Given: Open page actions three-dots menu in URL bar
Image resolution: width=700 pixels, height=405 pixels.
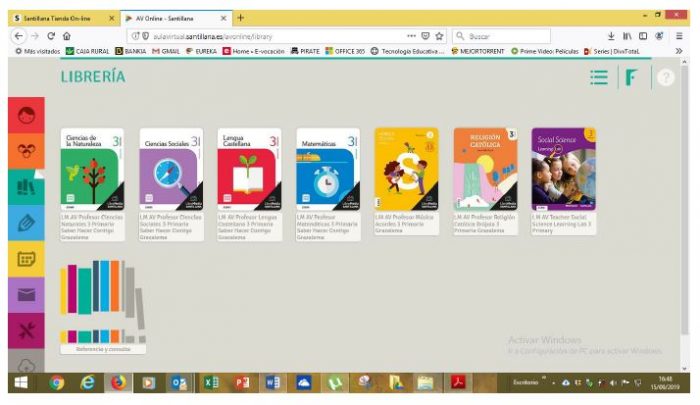Looking at the screenshot, I should pyautogui.click(x=411, y=36).
